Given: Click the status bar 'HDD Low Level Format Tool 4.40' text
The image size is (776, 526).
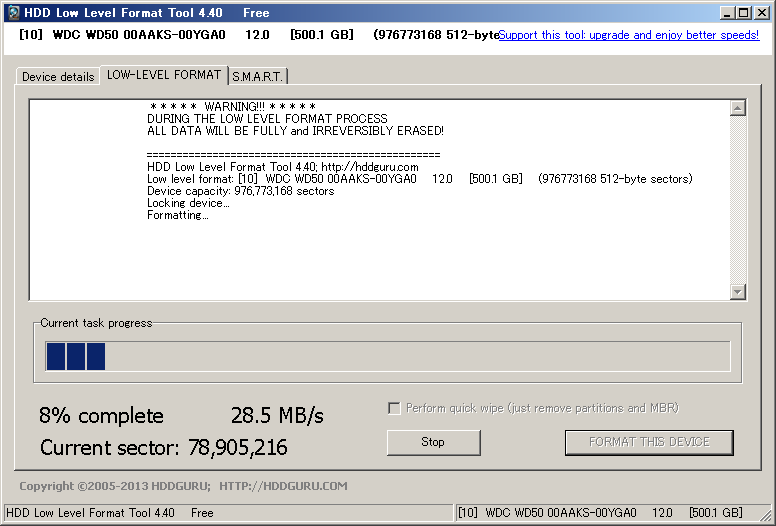Looking at the screenshot, I should pos(90,513).
